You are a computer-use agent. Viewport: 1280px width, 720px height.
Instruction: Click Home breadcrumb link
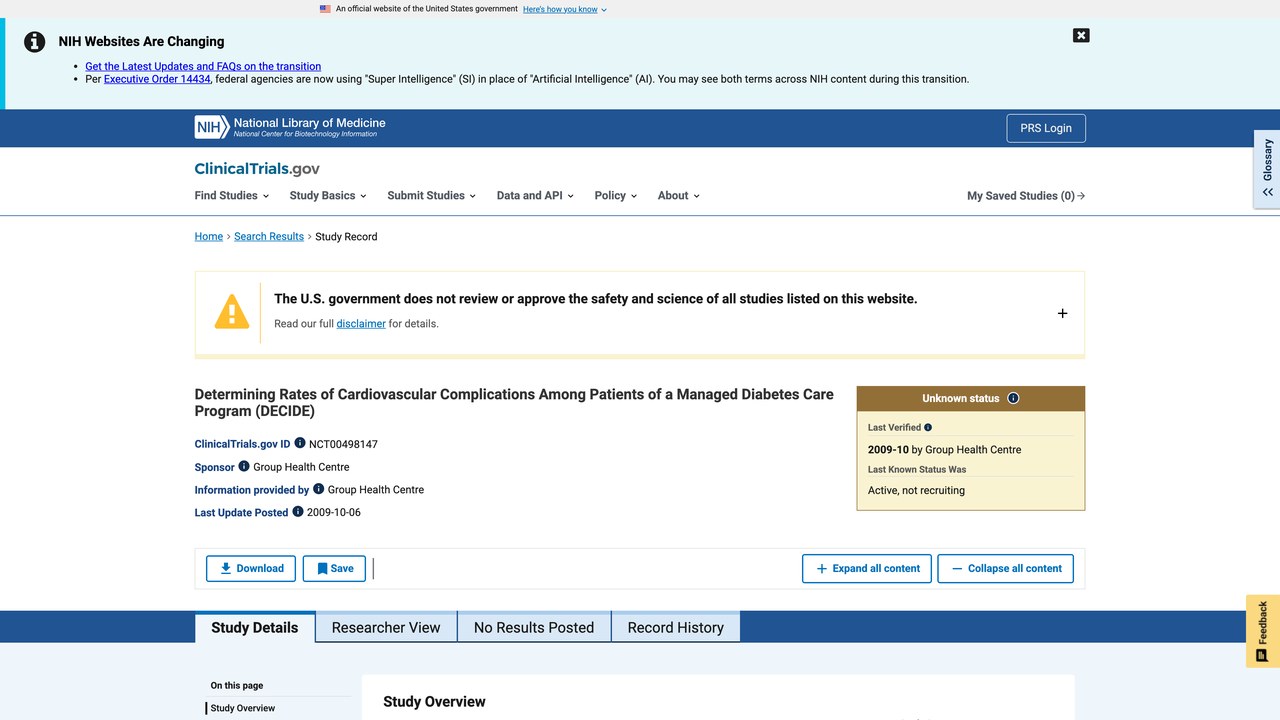209,237
